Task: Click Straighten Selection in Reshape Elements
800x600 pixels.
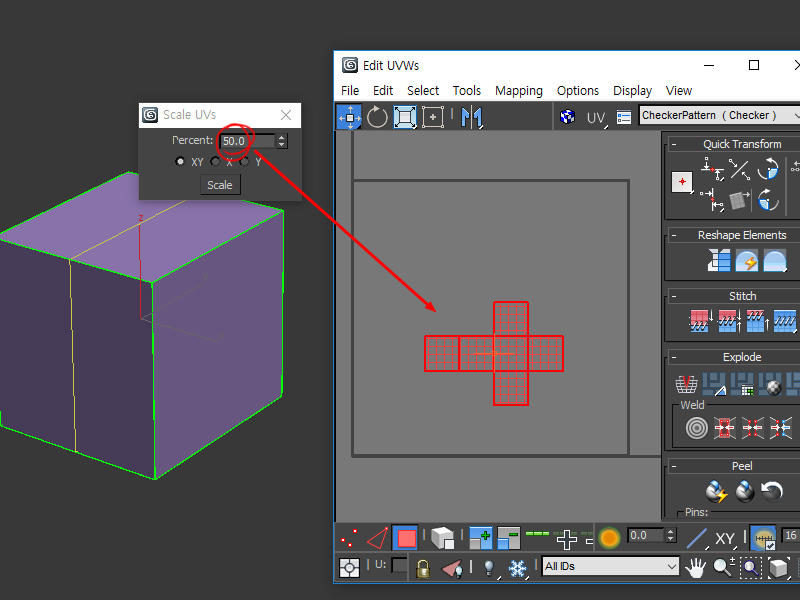Action: [x=719, y=260]
